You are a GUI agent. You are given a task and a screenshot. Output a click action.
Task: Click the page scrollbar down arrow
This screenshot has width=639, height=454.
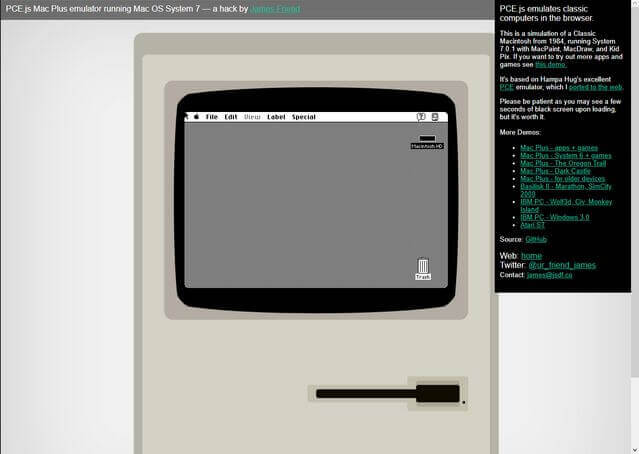(635, 450)
